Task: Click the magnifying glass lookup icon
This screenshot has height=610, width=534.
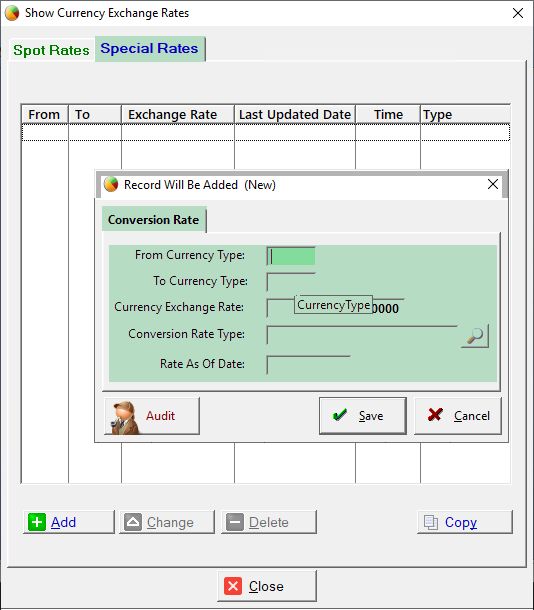Action: 475,336
